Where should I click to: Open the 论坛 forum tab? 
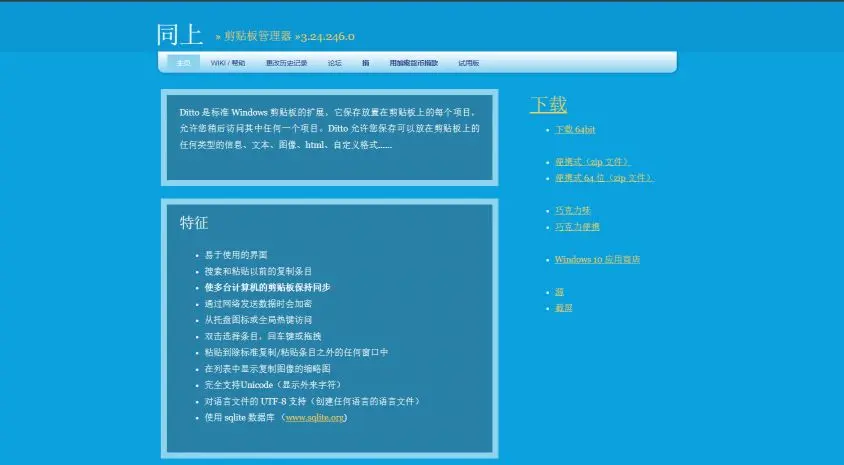pyautogui.click(x=335, y=63)
